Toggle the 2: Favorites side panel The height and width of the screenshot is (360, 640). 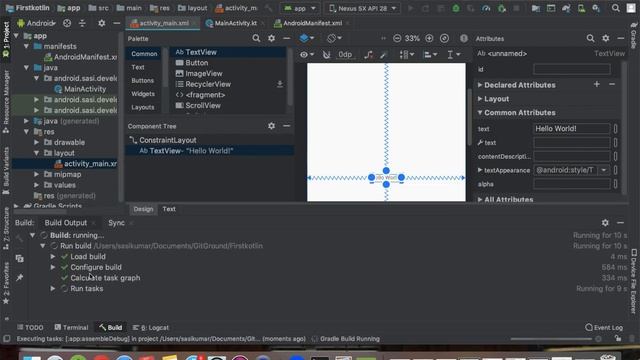pos(6,282)
